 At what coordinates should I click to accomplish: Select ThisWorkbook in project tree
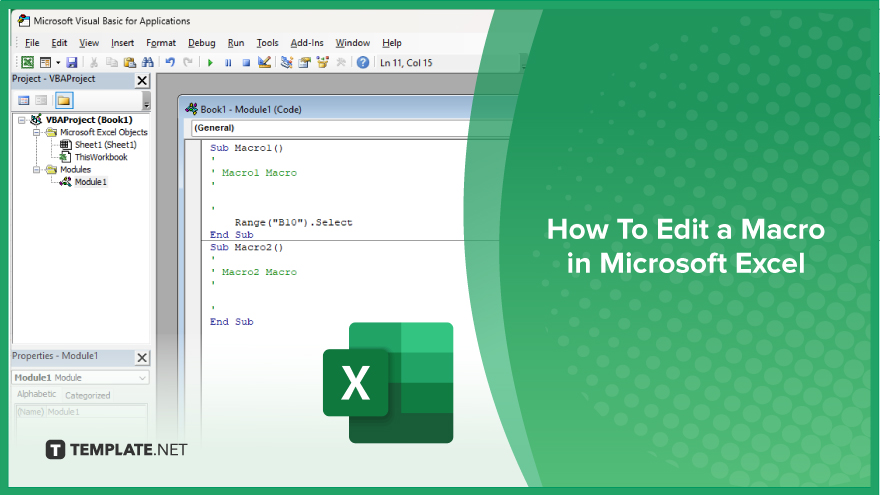pos(101,157)
